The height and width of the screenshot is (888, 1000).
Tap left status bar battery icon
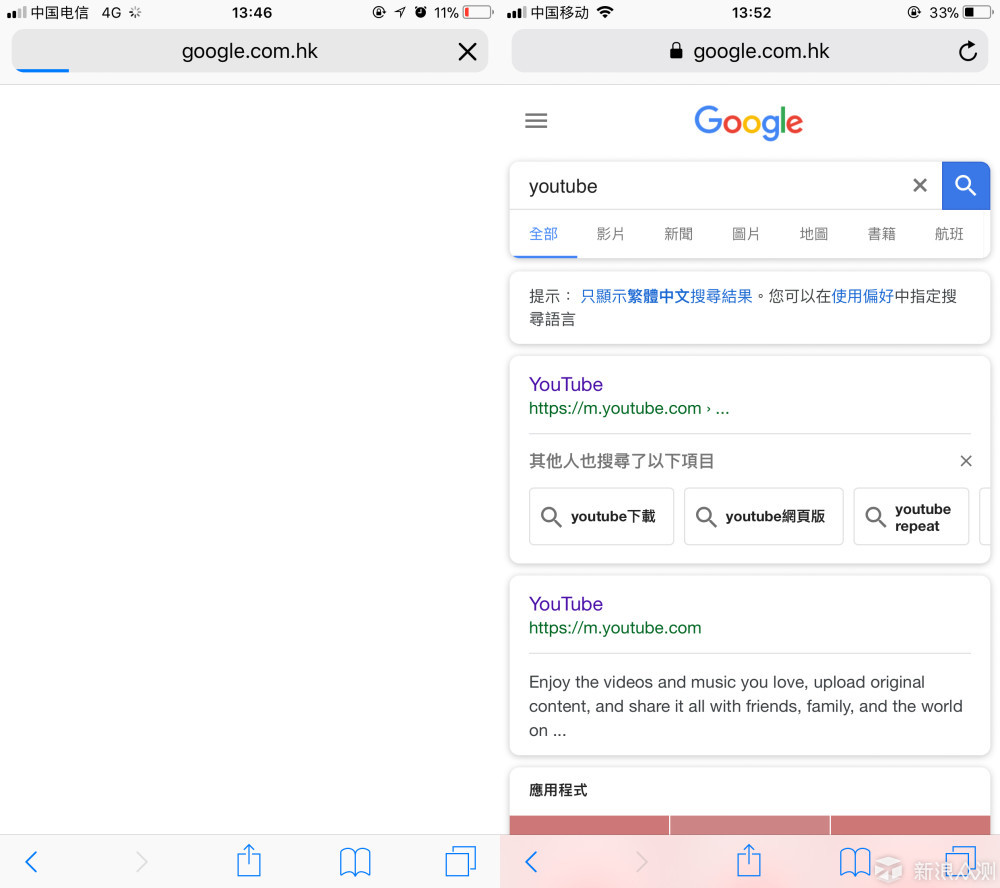[x=478, y=12]
